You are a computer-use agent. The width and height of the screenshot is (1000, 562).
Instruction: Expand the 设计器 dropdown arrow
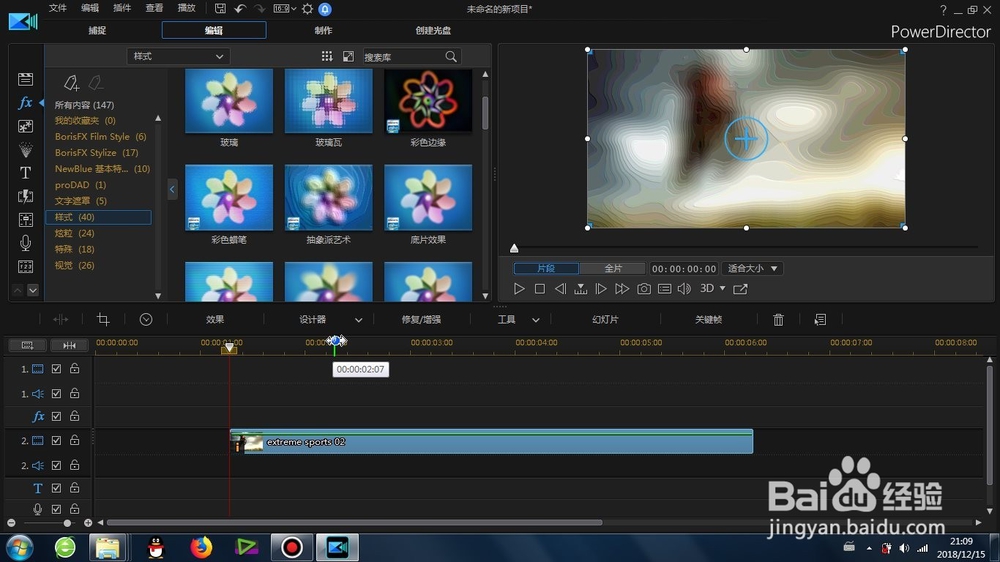(358, 320)
